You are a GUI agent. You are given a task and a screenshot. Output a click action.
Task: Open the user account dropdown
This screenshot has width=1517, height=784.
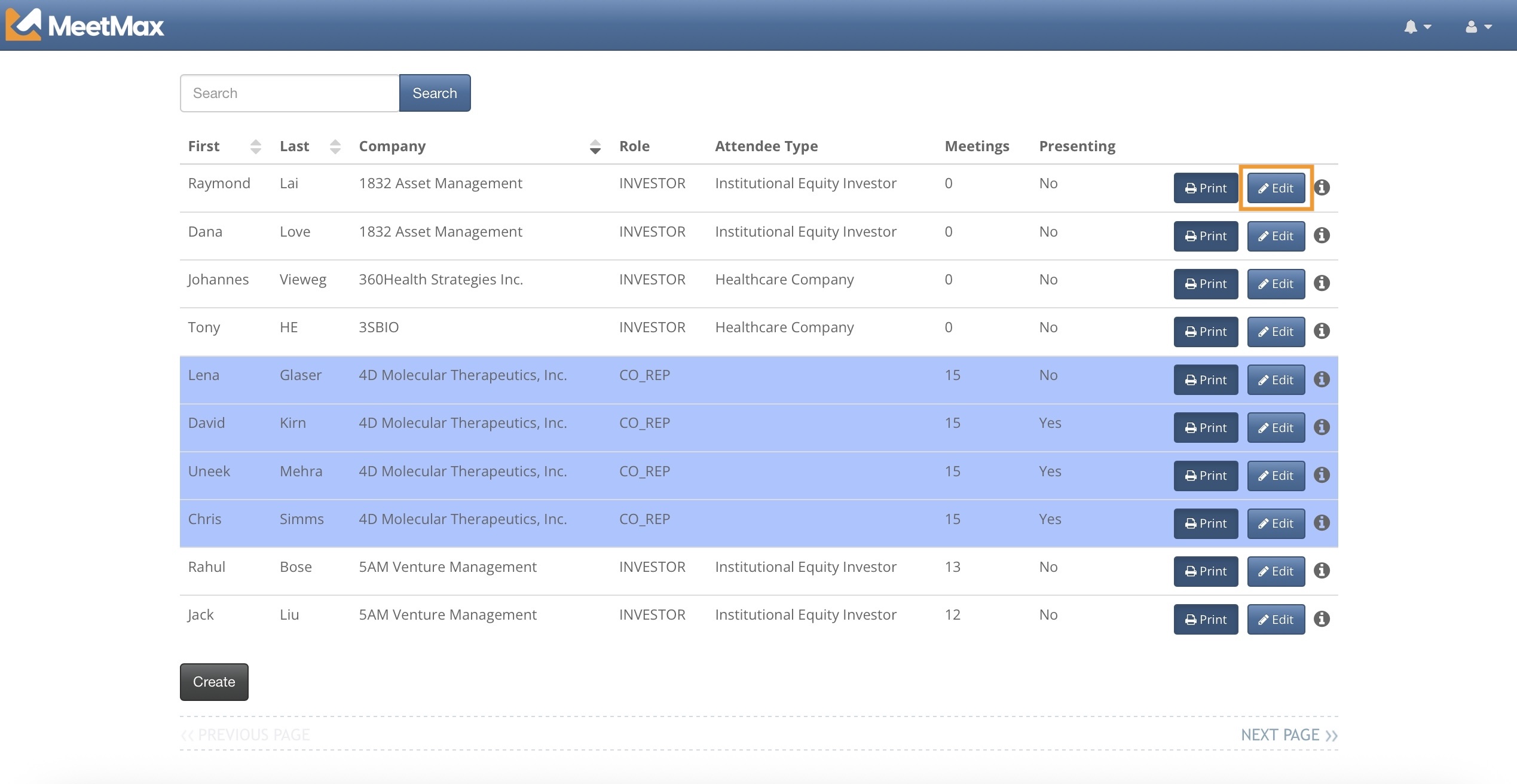(x=1478, y=27)
